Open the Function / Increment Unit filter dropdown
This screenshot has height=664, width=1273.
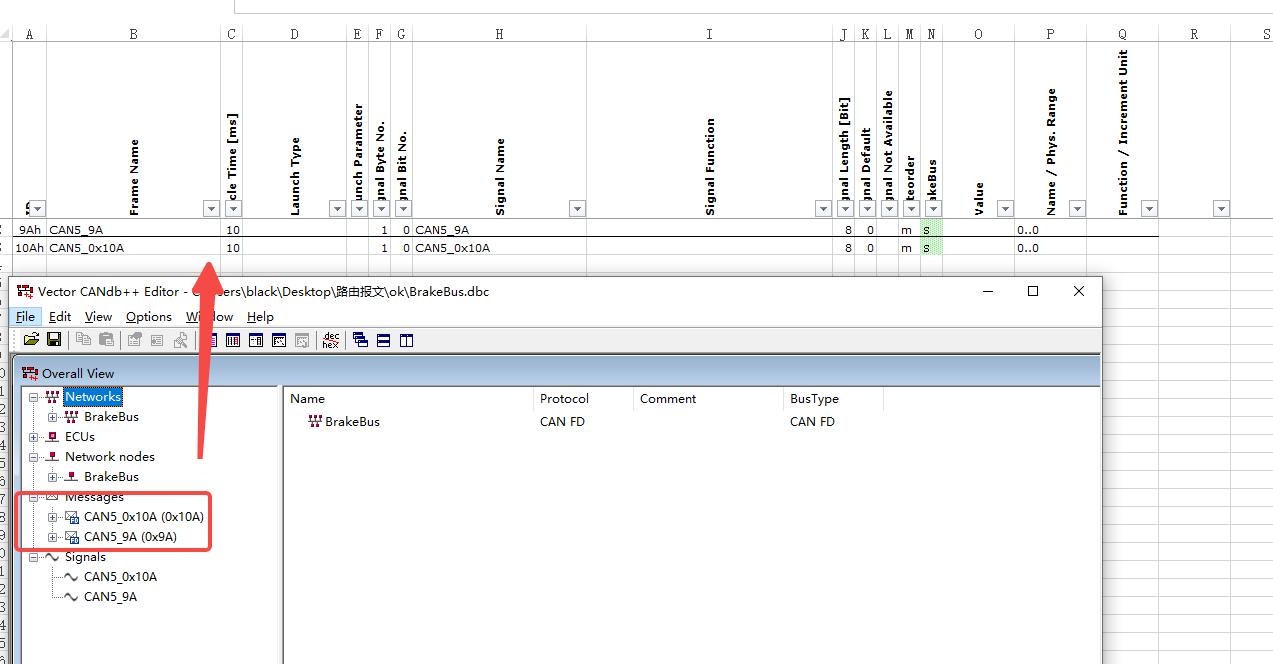click(1149, 208)
